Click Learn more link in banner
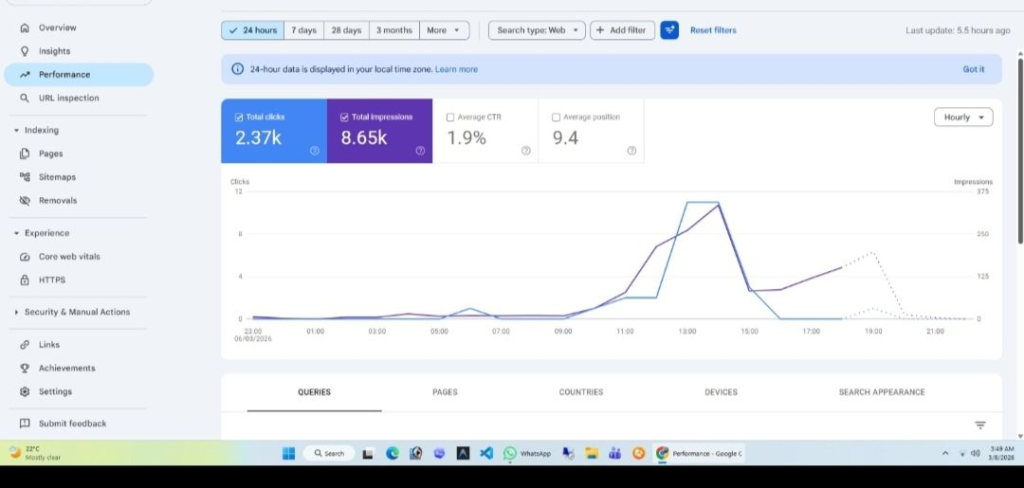The image size is (1024, 488). pos(456,69)
